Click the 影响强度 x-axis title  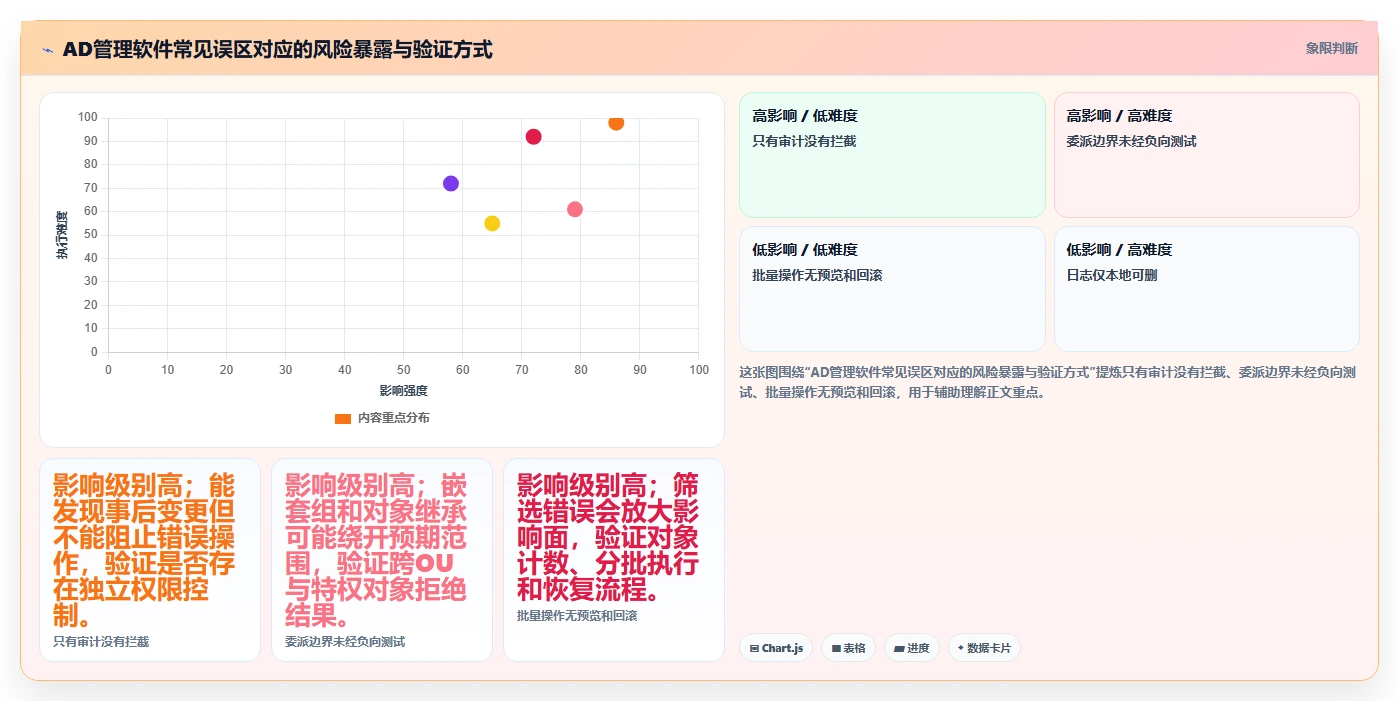tap(403, 390)
